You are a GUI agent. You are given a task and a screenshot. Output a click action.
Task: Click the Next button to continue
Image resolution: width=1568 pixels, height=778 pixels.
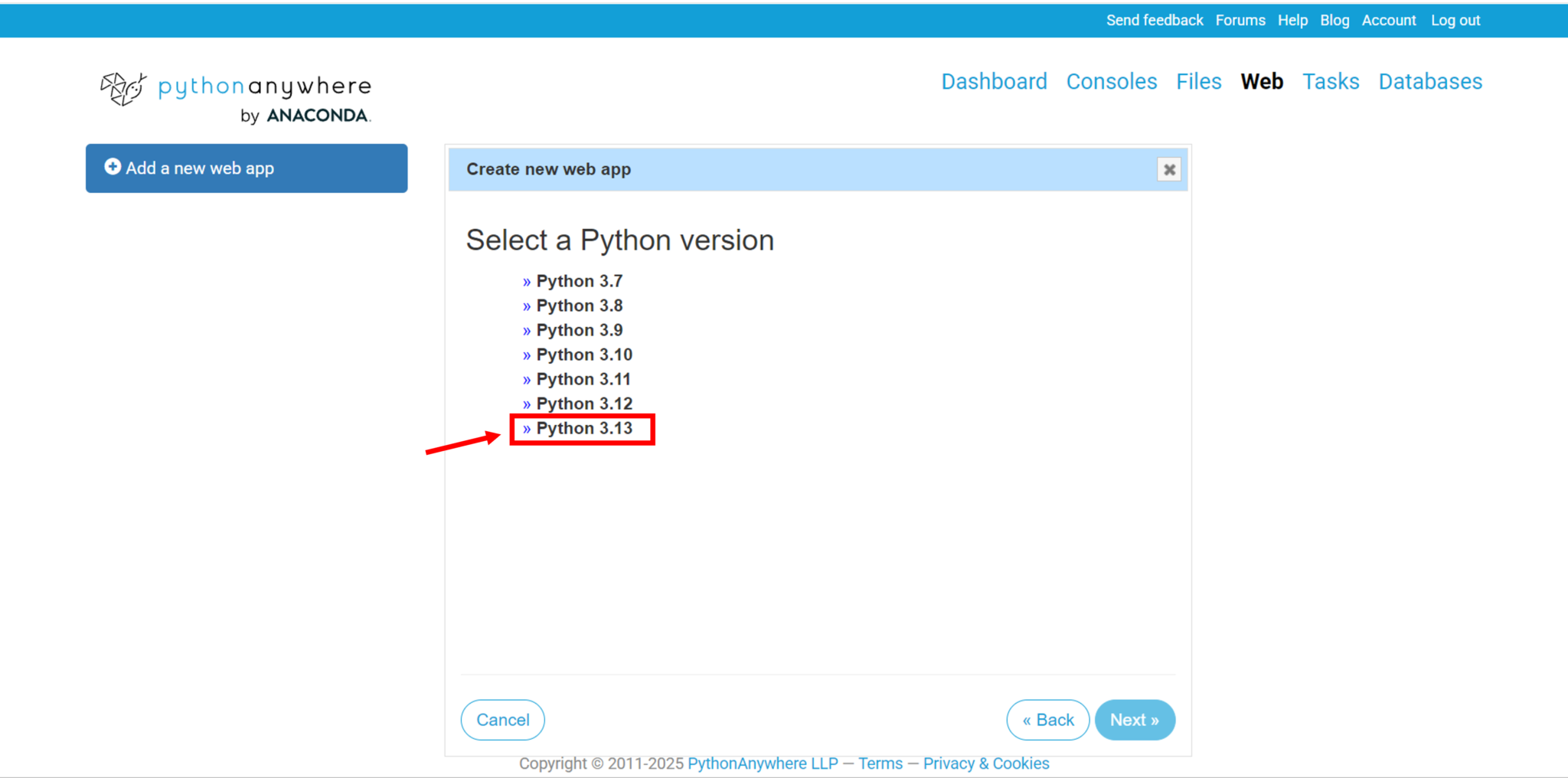coord(1135,720)
